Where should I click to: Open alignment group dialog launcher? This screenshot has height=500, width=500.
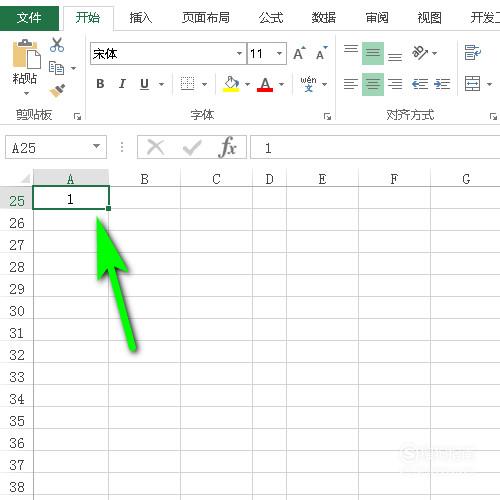[493, 116]
